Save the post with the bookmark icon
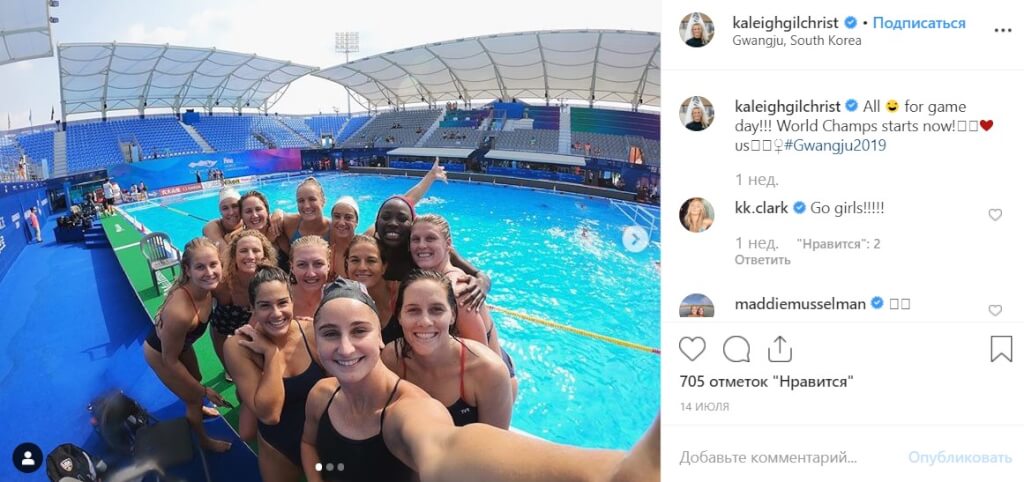The width and height of the screenshot is (1024, 482). pyautogui.click(x=1000, y=349)
